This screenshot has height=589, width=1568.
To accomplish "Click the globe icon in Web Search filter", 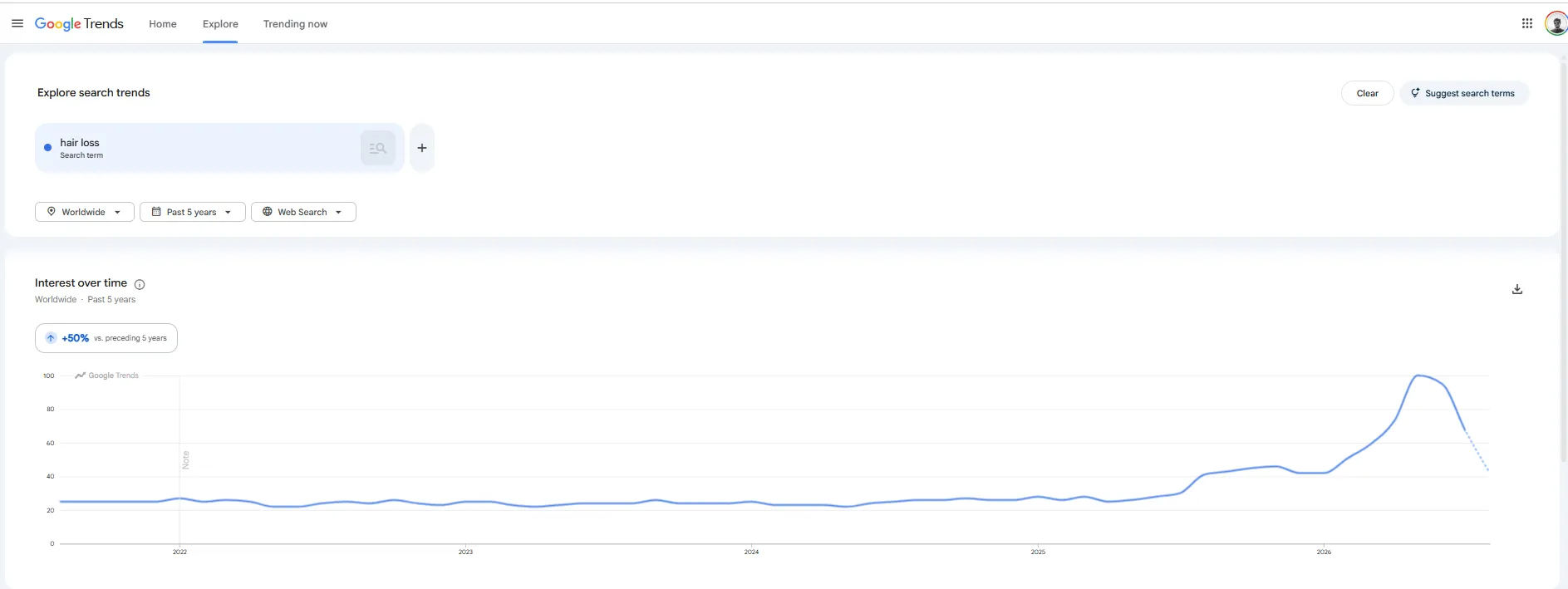I will (x=268, y=212).
